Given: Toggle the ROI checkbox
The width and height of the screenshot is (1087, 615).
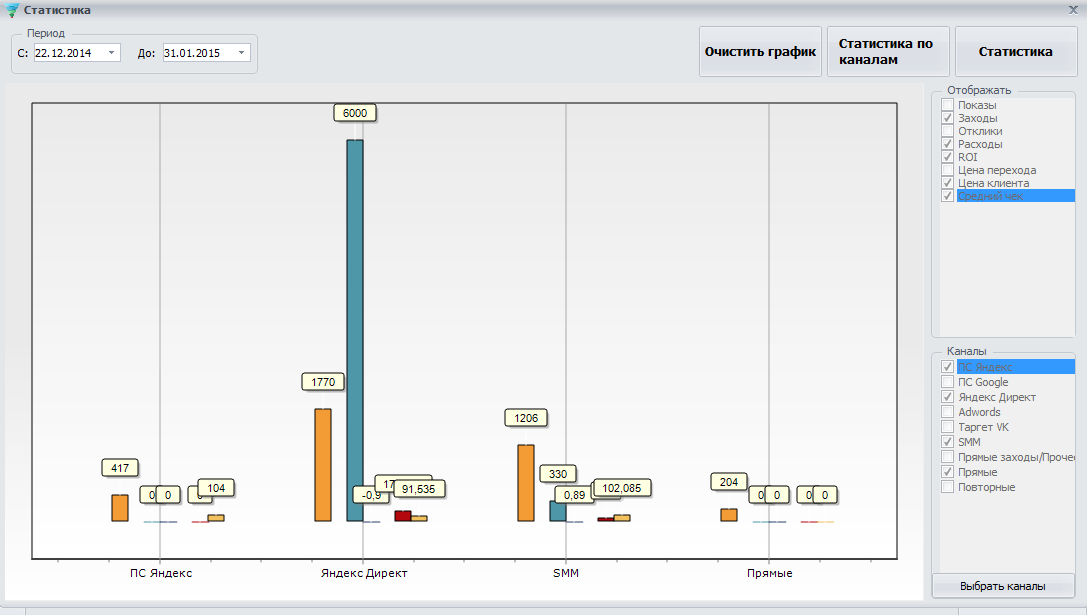Looking at the screenshot, I should point(948,157).
